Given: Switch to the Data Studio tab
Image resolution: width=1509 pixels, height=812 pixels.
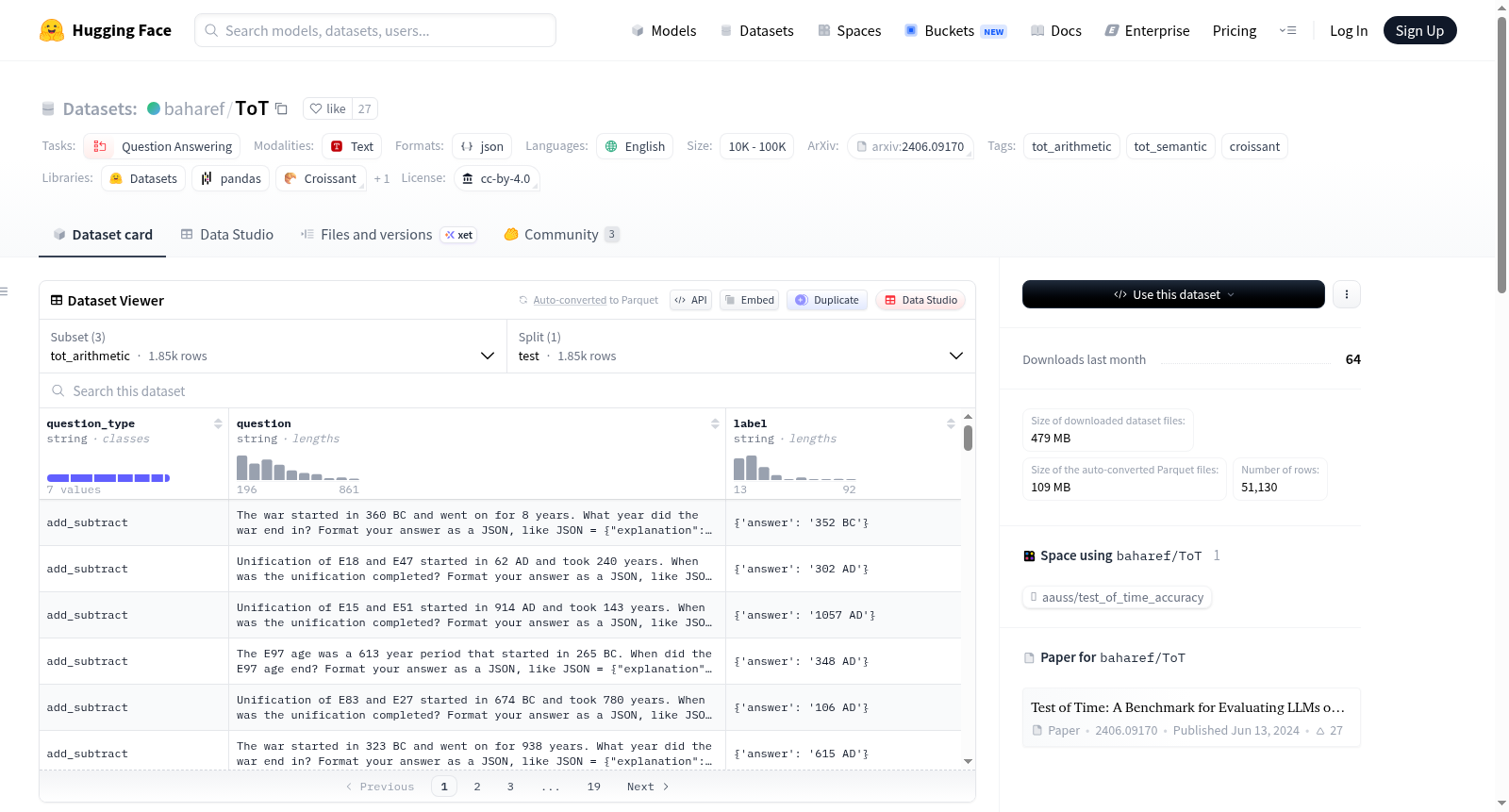Looking at the screenshot, I should tap(227, 234).
